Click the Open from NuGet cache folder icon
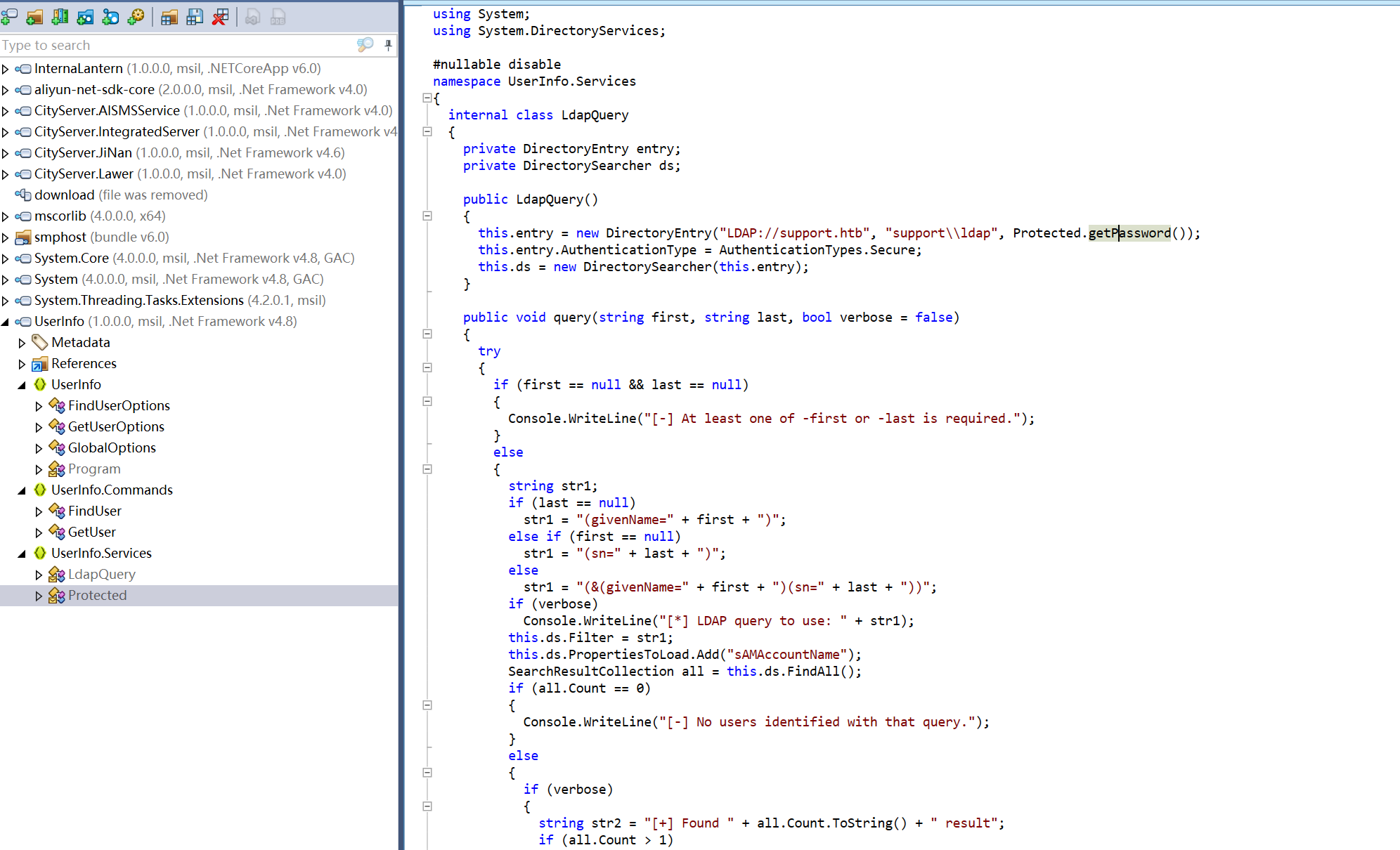The image size is (1400, 850). 85,17
